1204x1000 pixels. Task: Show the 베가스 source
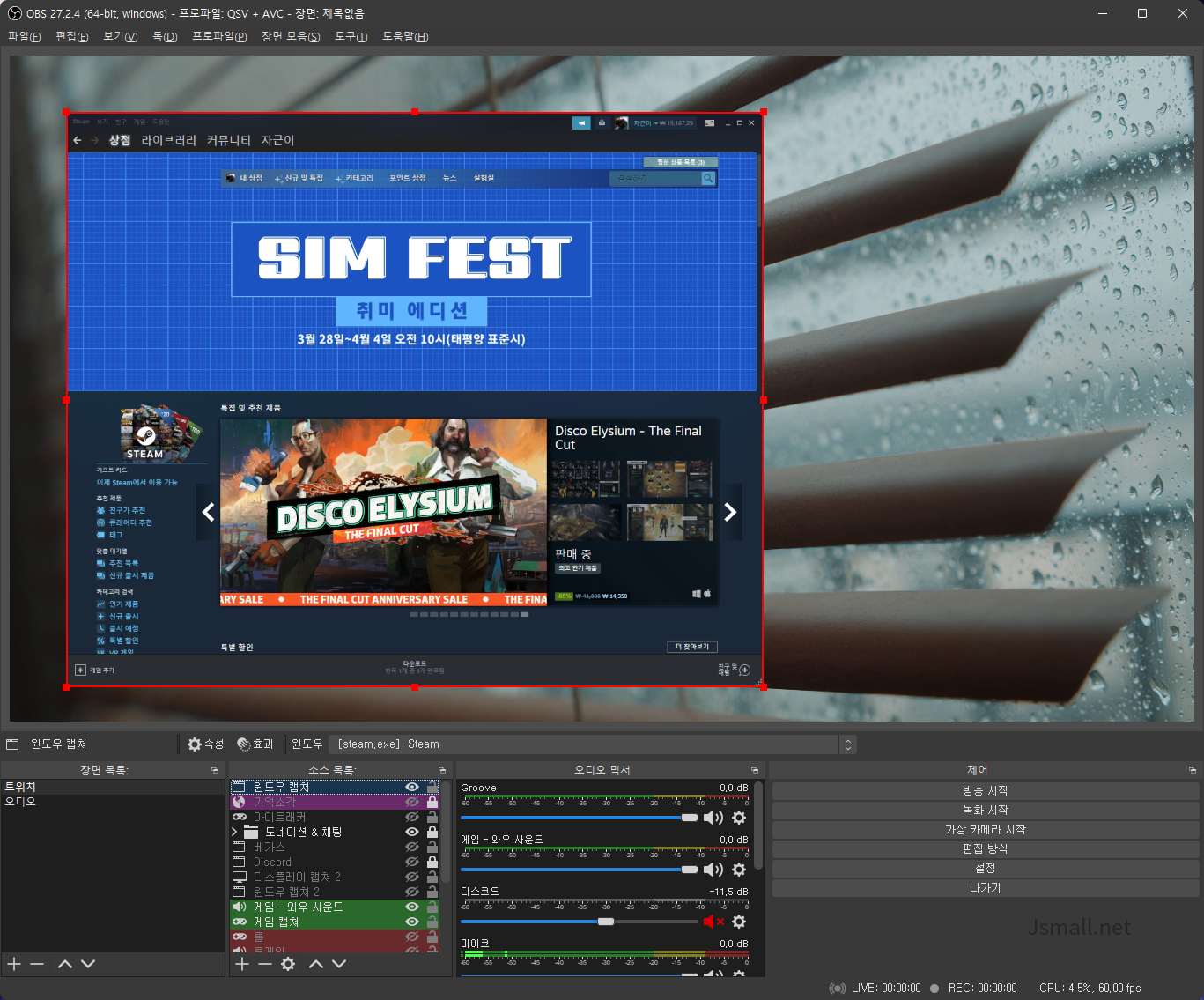coord(411,847)
